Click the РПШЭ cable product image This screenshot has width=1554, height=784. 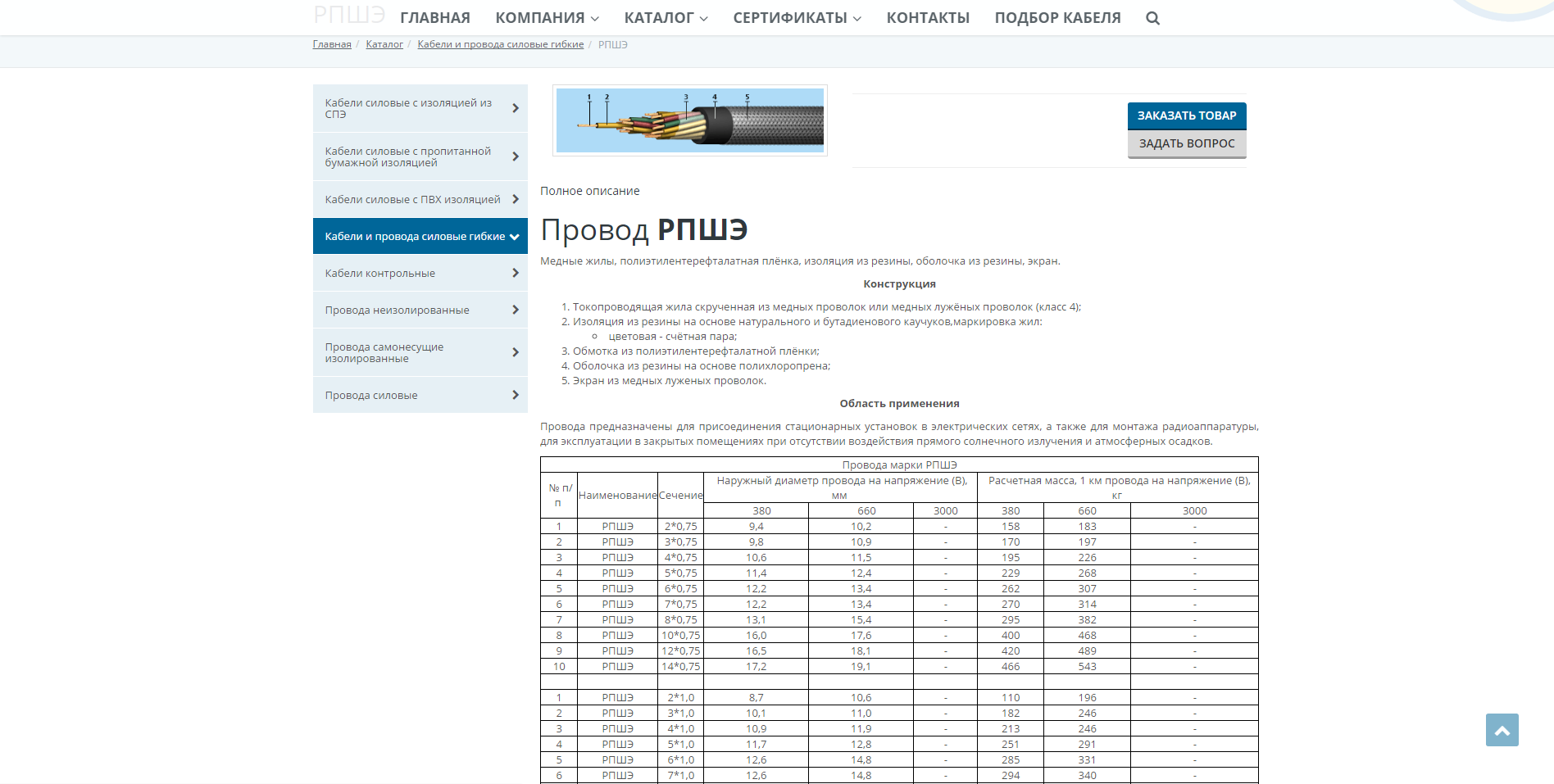[690, 120]
